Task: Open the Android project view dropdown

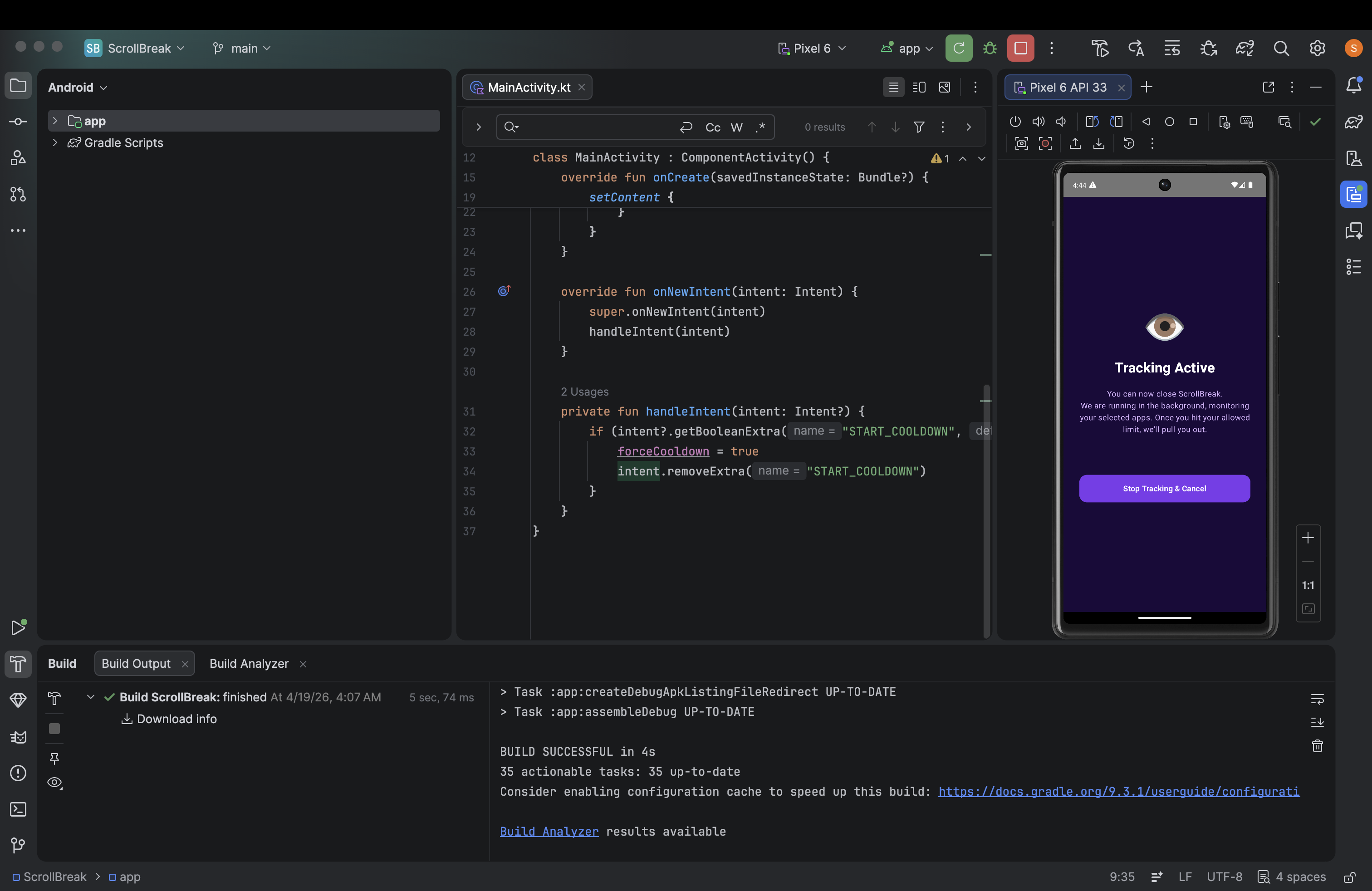Action: [78, 88]
